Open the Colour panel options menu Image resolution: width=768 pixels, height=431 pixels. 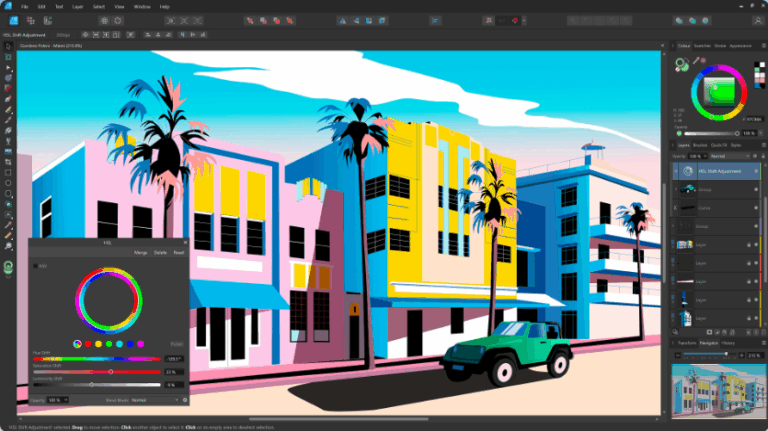(x=763, y=46)
